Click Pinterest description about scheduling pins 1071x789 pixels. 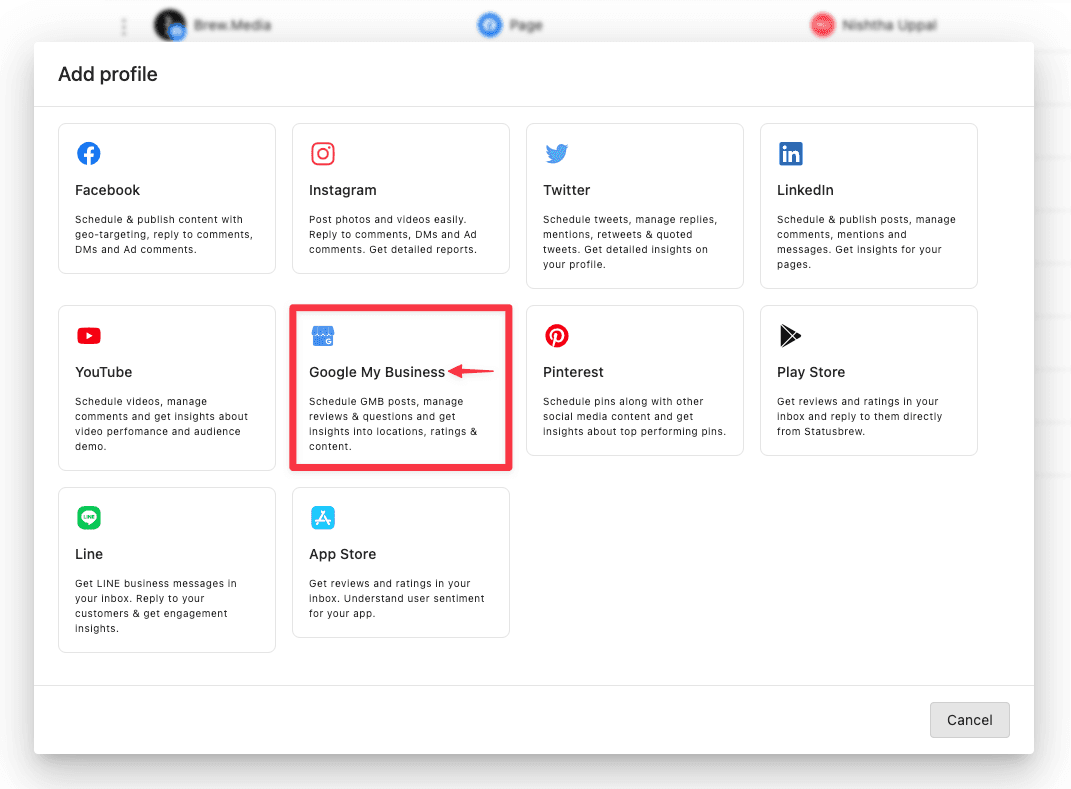click(635, 416)
